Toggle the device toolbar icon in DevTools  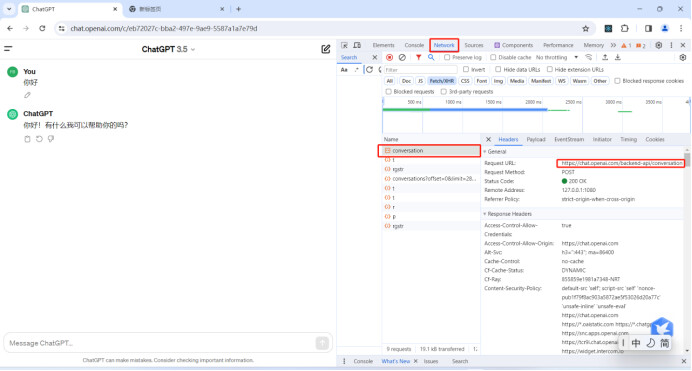pyautogui.click(x=357, y=45)
